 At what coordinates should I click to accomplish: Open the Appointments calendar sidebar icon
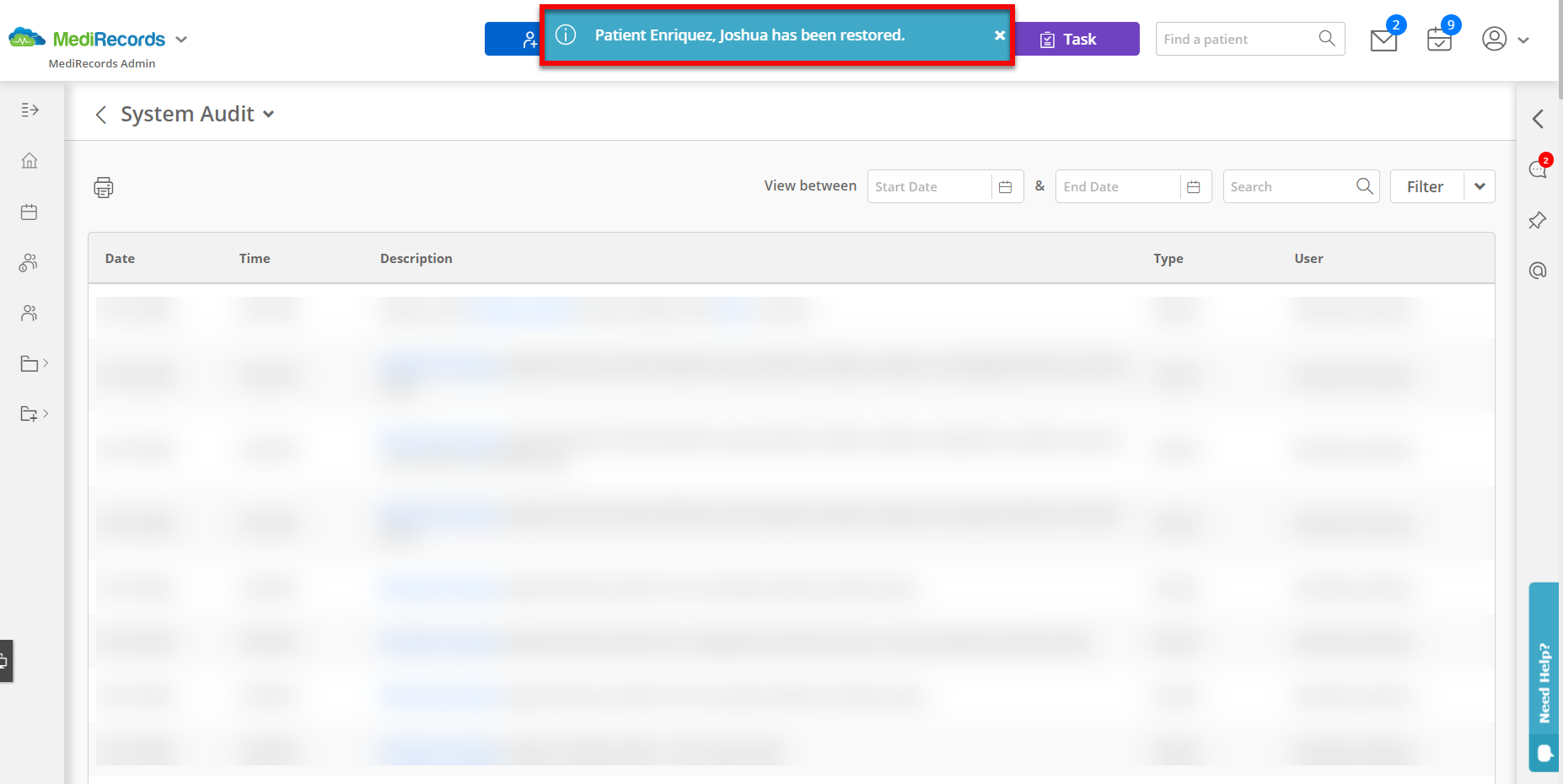(30, 212)
